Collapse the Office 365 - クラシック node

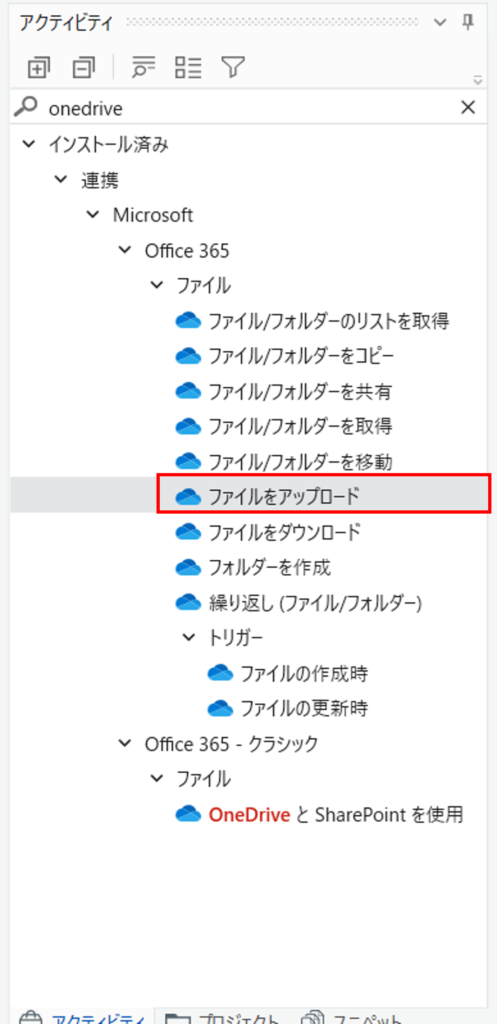[124, 743]
